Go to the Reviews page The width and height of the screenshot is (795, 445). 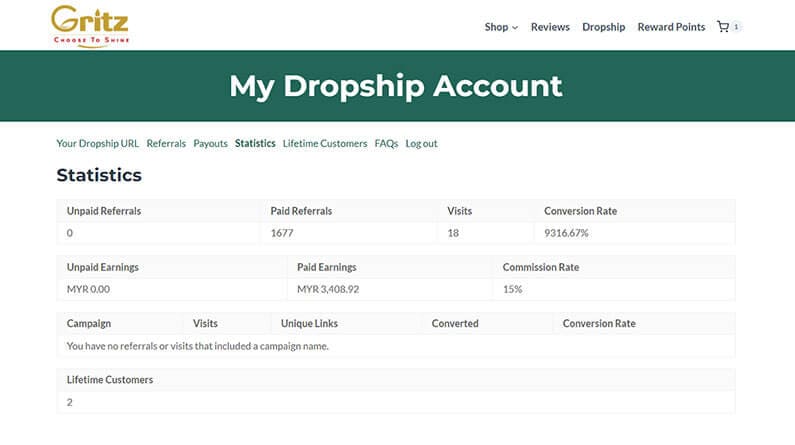550,27
